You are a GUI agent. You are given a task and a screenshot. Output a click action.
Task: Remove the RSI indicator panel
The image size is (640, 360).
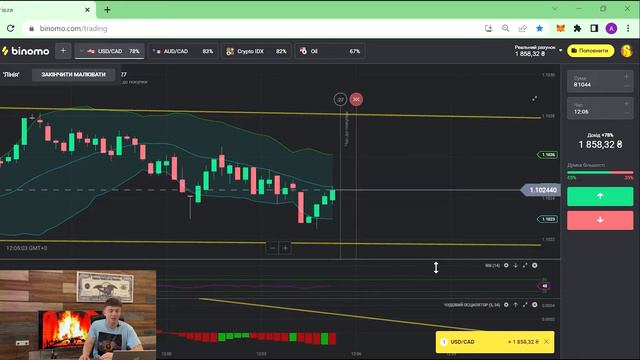(x=534, y=265)
